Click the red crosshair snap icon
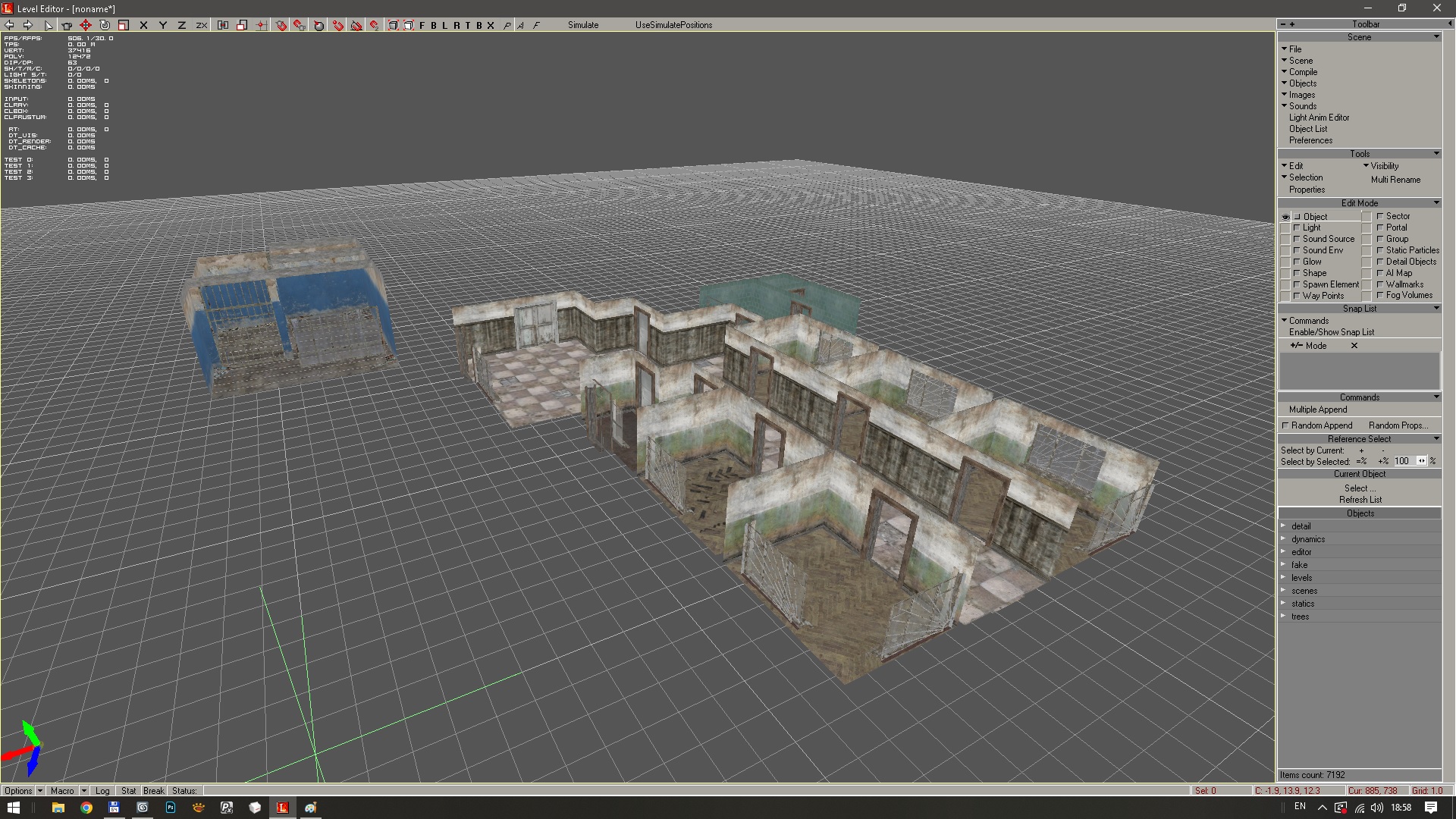The width and height of the screenshot is (1456, 819). (x=261, y=25)
